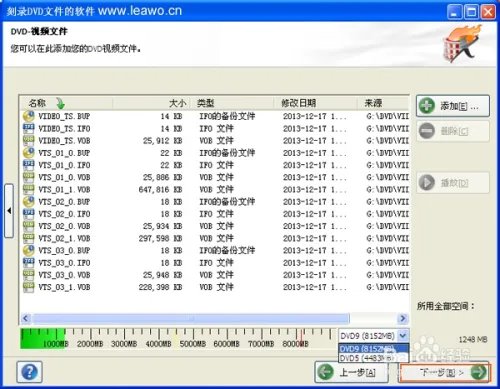Click the IFO icon beside VTS_03_0.IFO

point(29,263)
